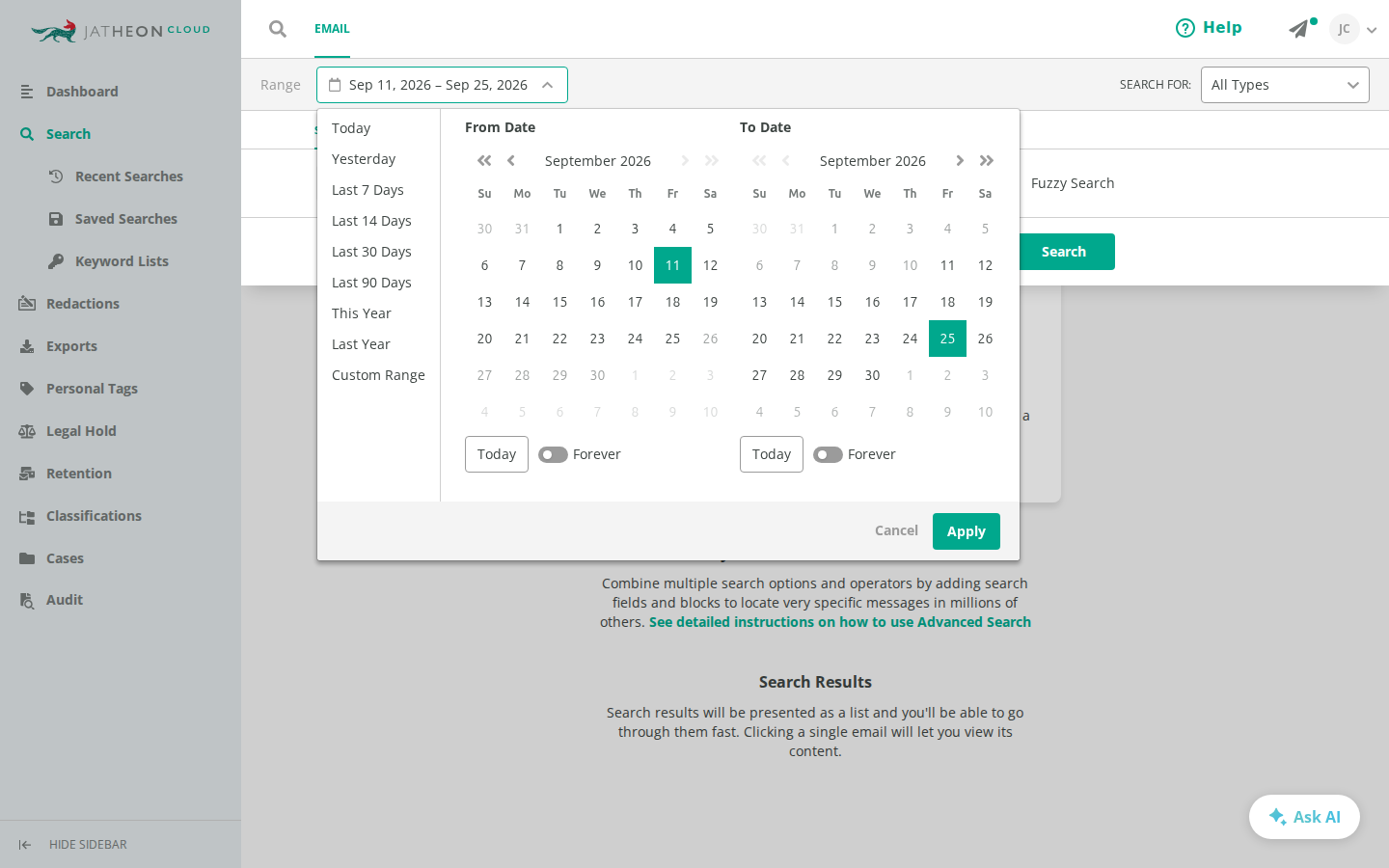Click the Cases folder icon
The image size is (1389, 868).
[x=27, y=558]
